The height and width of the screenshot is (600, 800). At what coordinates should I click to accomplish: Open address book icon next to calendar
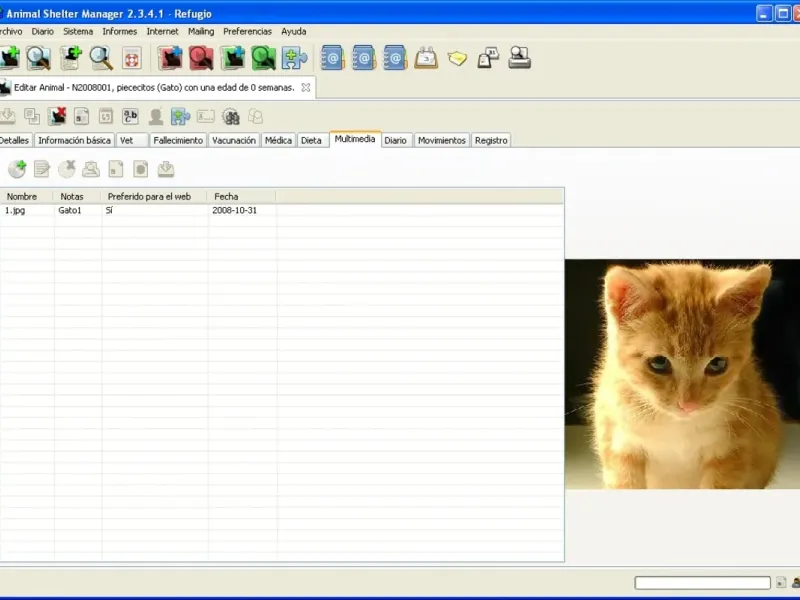[395, 58]
